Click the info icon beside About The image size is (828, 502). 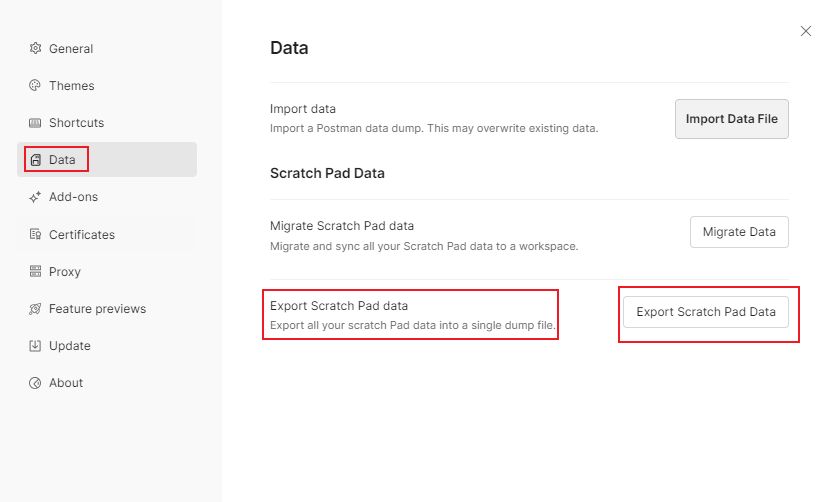coord(35,383)
